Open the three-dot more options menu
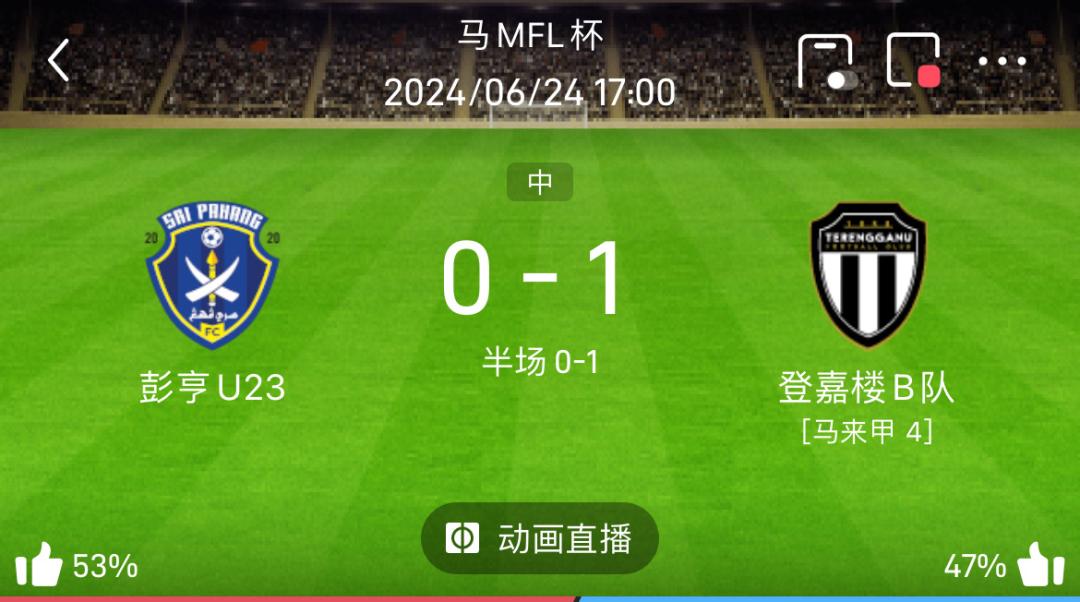The width and height of the screenshot is (1080, 602). 1002,61
